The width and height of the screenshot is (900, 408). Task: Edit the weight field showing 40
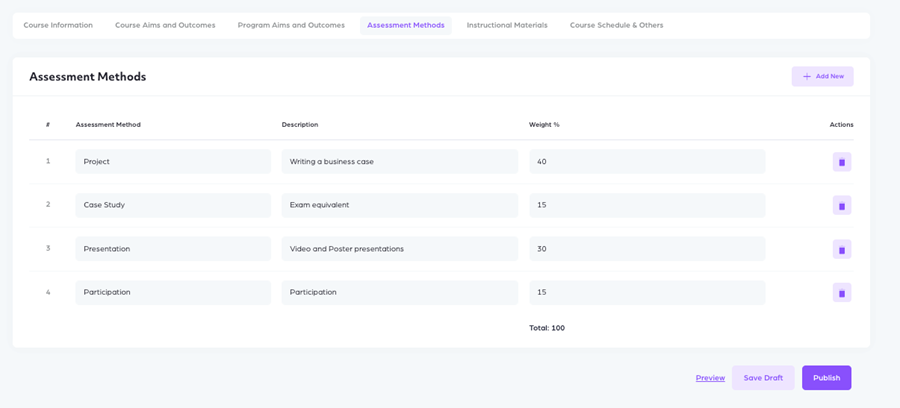[646, 161]
